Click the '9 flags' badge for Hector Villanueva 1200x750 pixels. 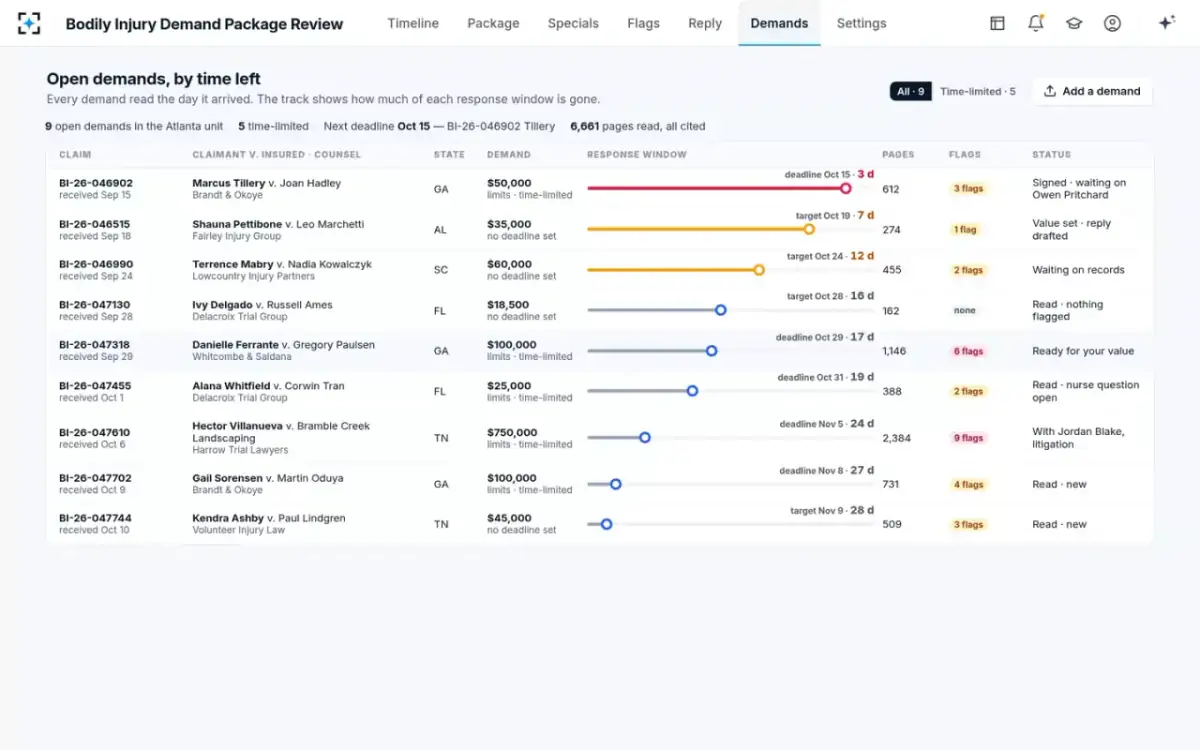pyautogui.click(x=968, y=438)
